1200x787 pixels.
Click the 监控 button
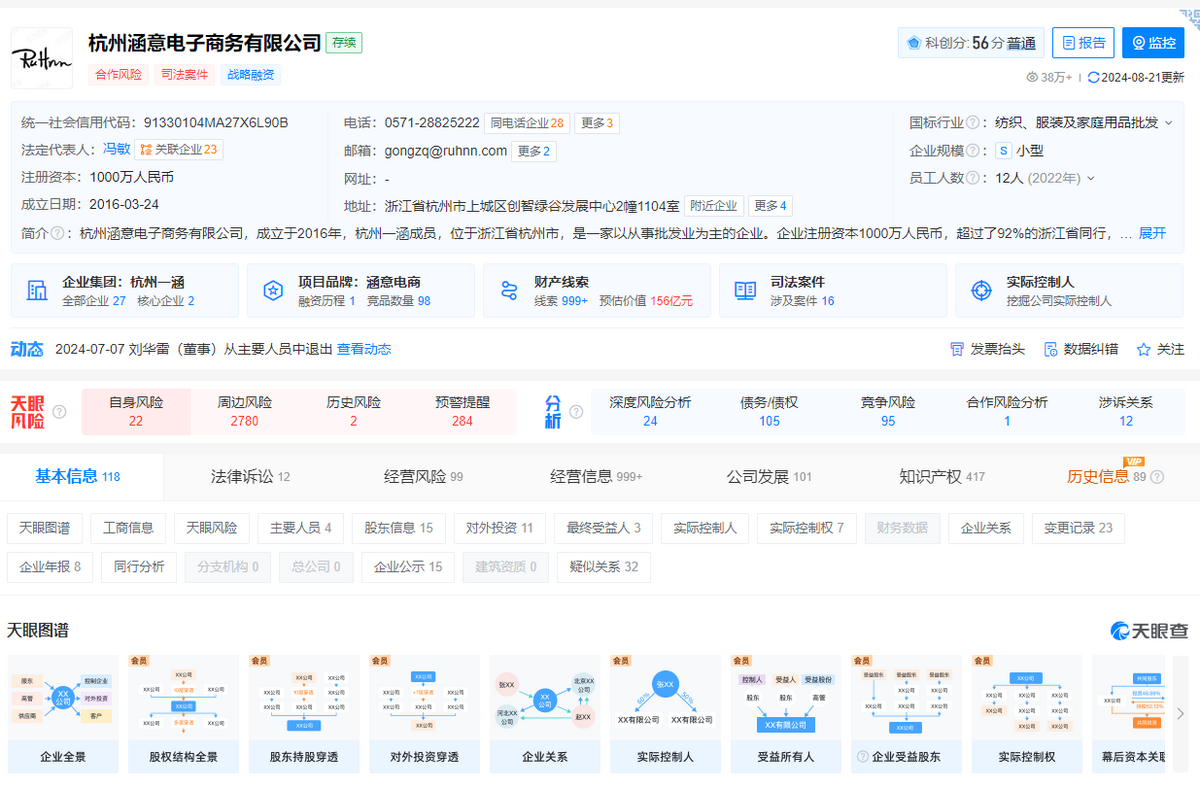point(1153,43)
